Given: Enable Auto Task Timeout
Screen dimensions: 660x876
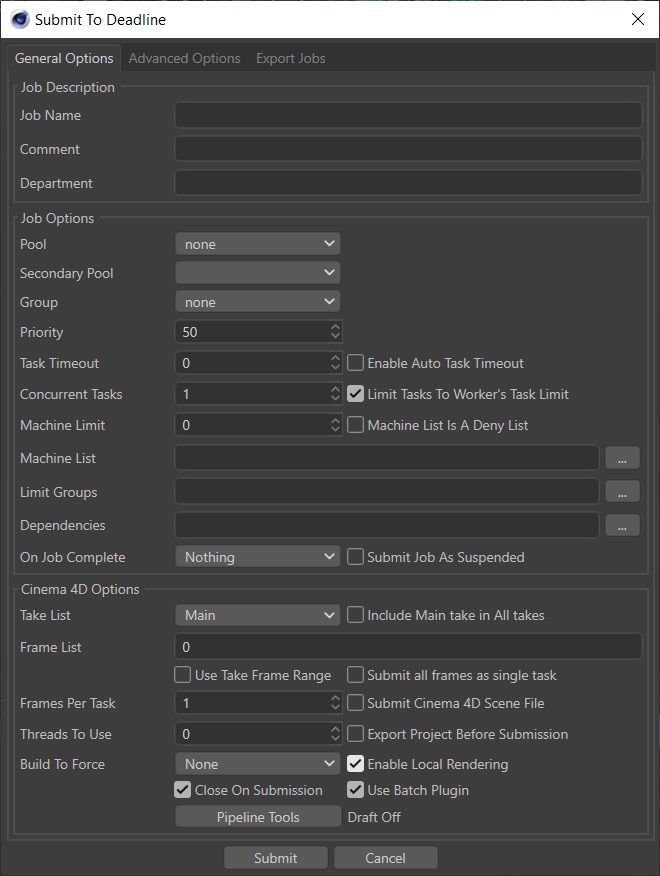Looking at the screenshot, I should pos(355,363).
